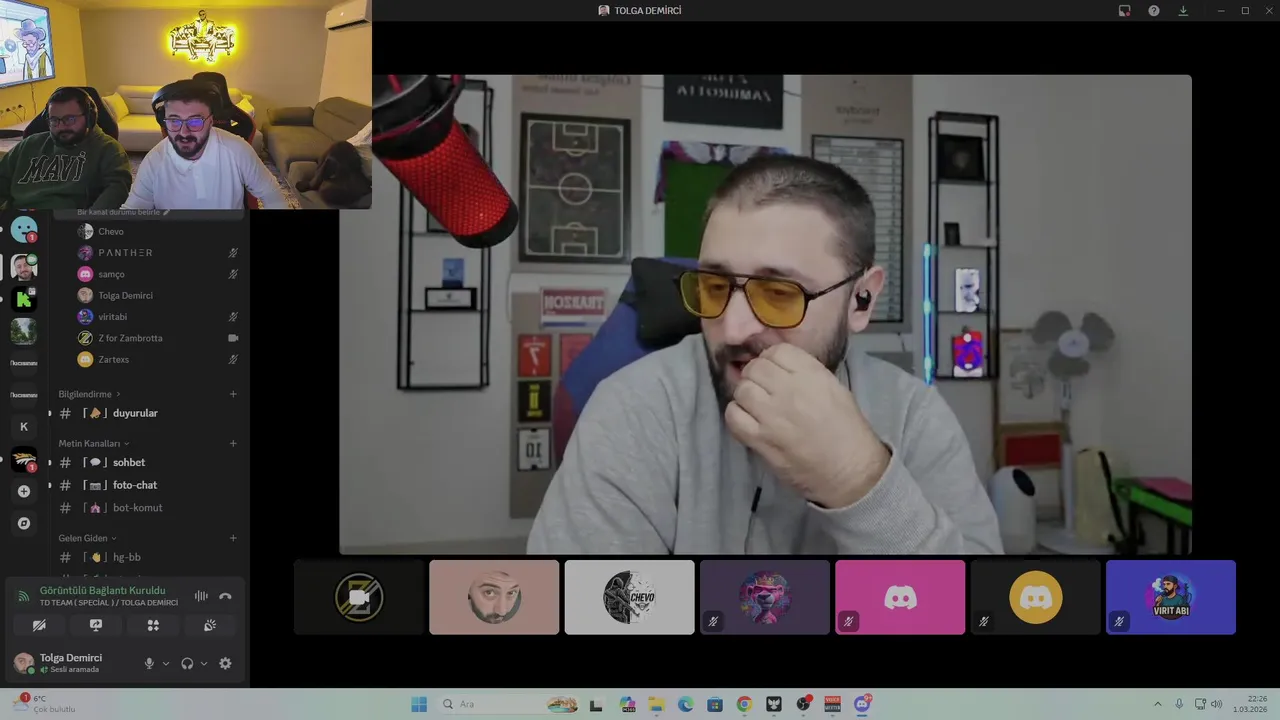Show hidden system tray icons

(1158, 704)
